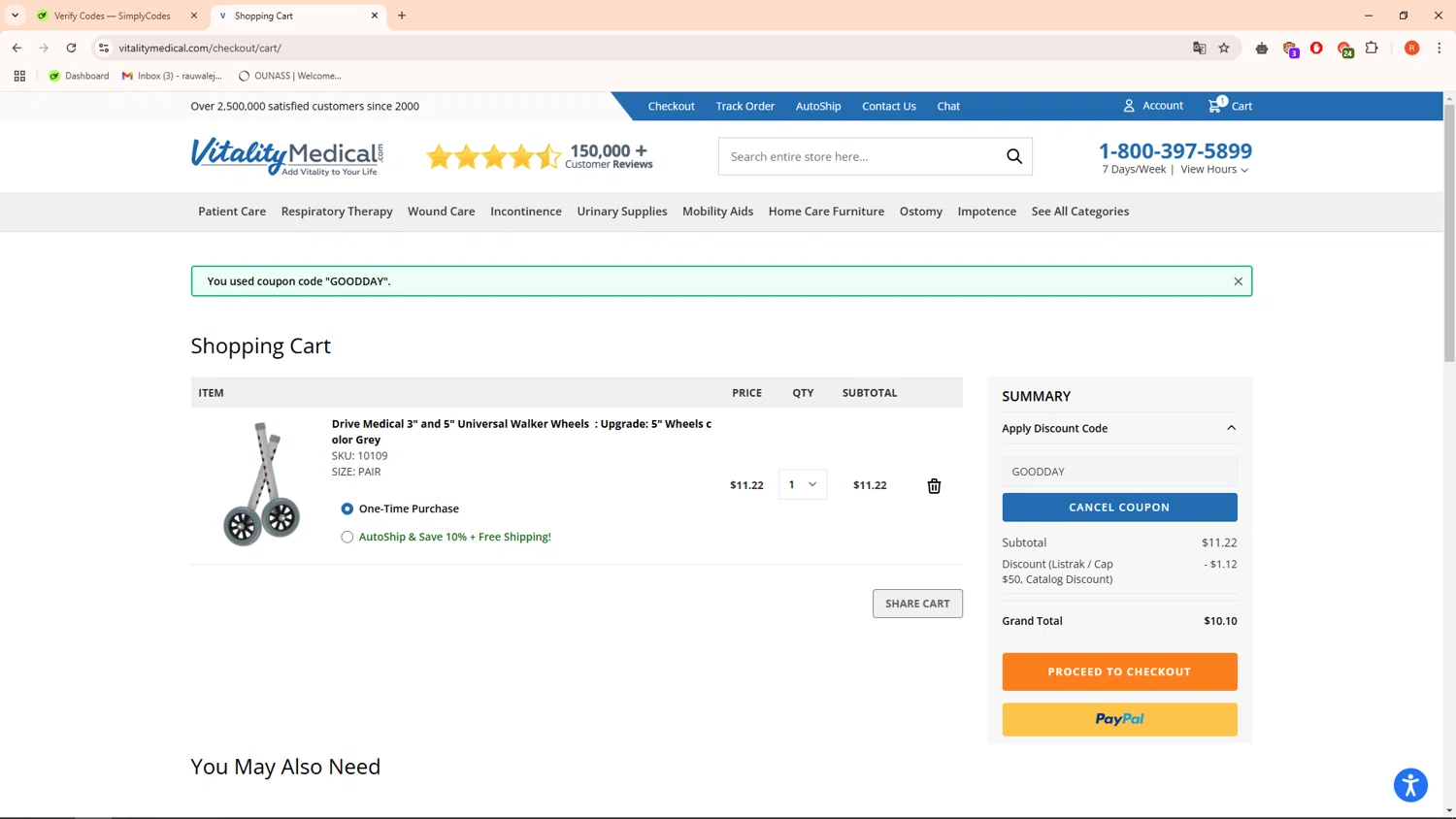Viewport: 1456px width, 819px height.
Task: Close the Verify Codes tab
Action: (x=194, y=16)
